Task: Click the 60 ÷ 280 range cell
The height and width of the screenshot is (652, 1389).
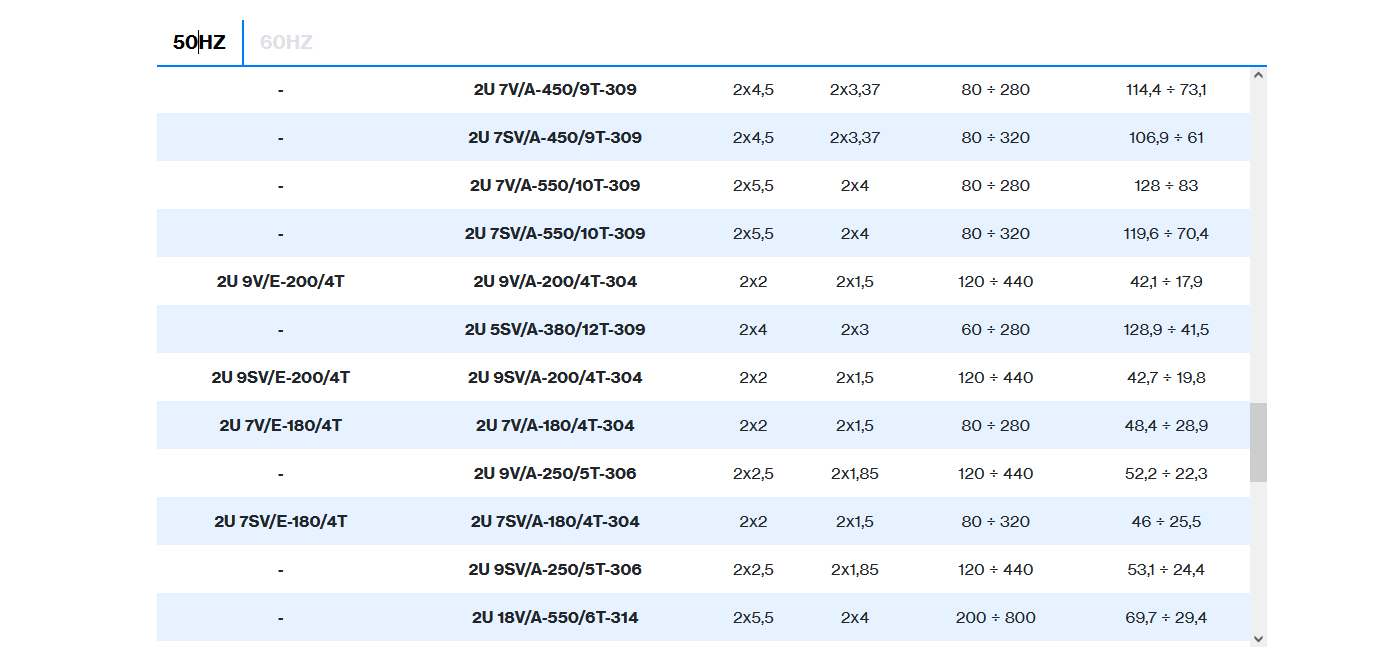Action: 995,329
